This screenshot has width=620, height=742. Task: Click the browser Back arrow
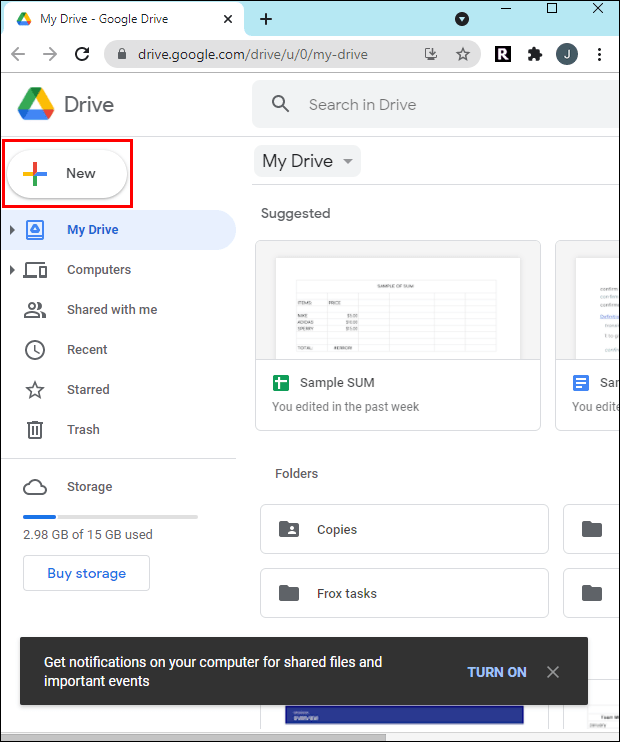click(x=18, y=54)
